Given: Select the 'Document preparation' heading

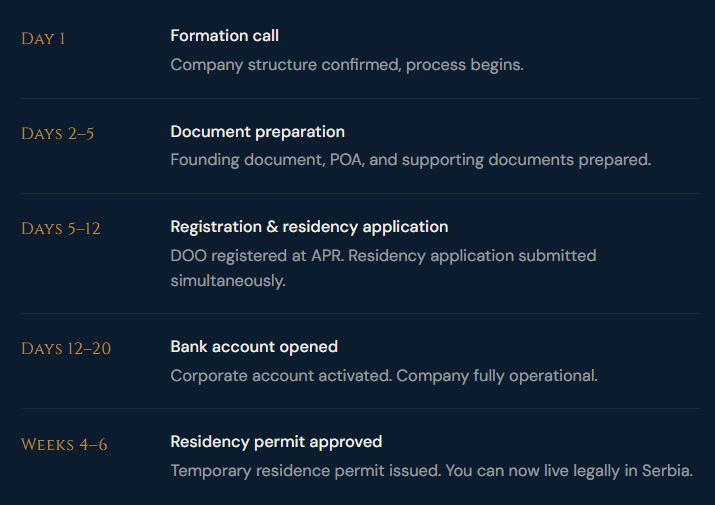Looking at the screenshot, I should [x=257, y=131].
